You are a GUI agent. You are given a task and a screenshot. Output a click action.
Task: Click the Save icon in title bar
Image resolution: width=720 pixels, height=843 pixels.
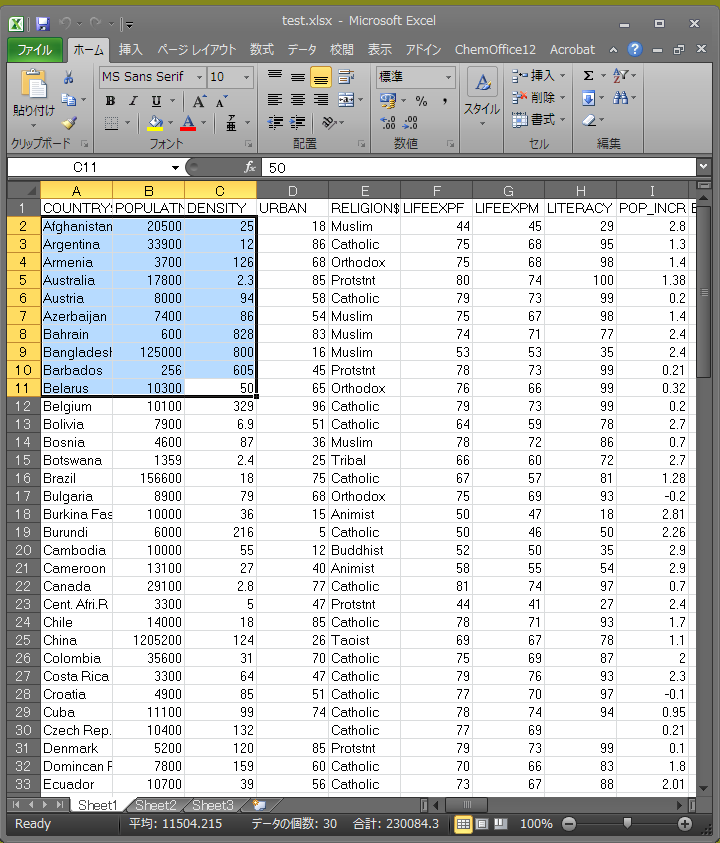42,24
